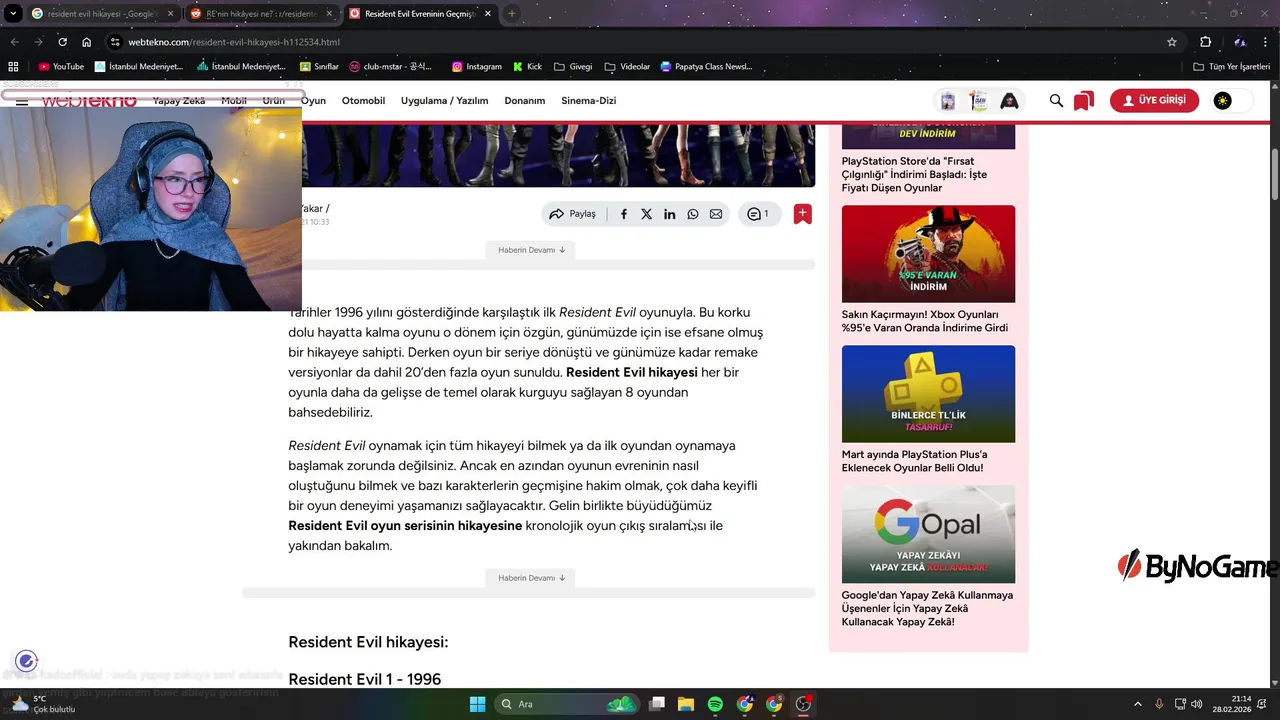Viewport: 1280px width, 720px height.
Task: Bookmark the article with red plus icon
Action: pos(802,214)
